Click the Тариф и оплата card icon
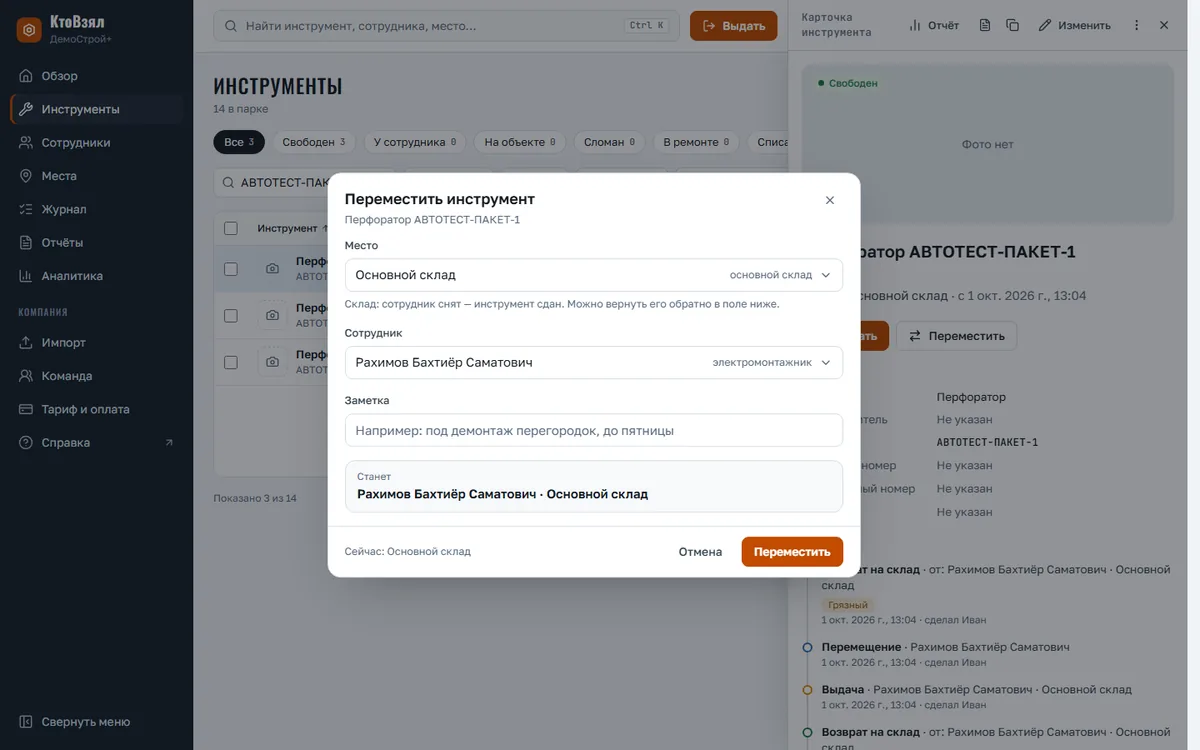Image resolution: width=1200 pixels, height=750 pixels. click(27, 409)
